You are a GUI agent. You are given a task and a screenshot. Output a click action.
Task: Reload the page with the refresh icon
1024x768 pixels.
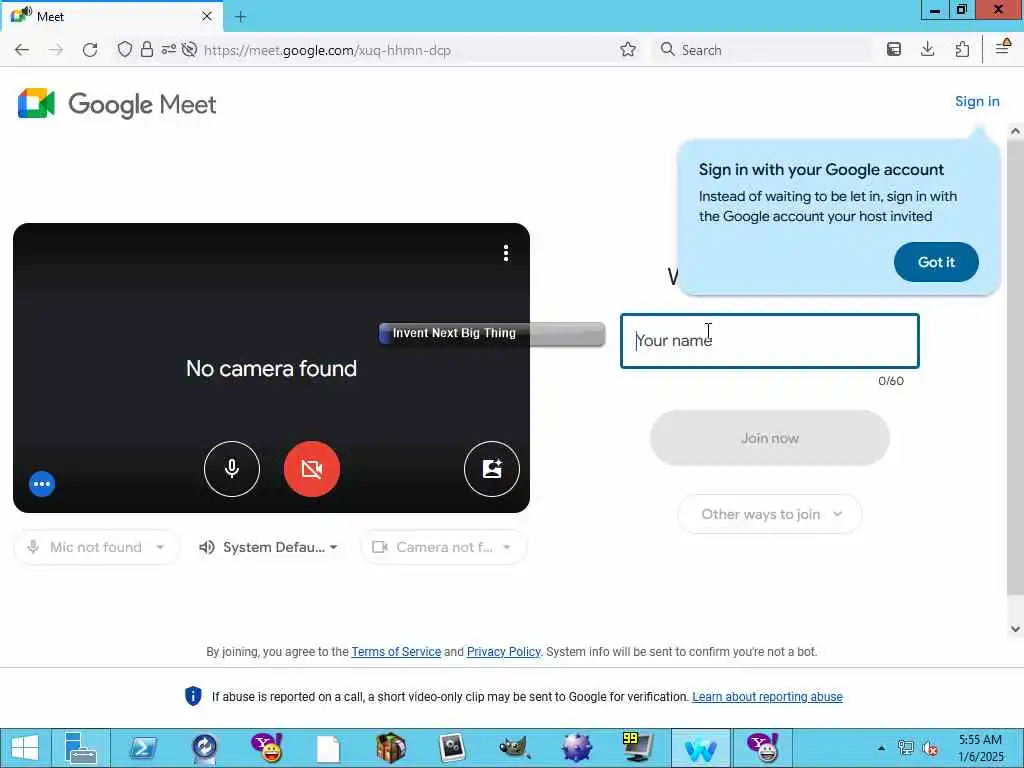(x=90, y=50)
